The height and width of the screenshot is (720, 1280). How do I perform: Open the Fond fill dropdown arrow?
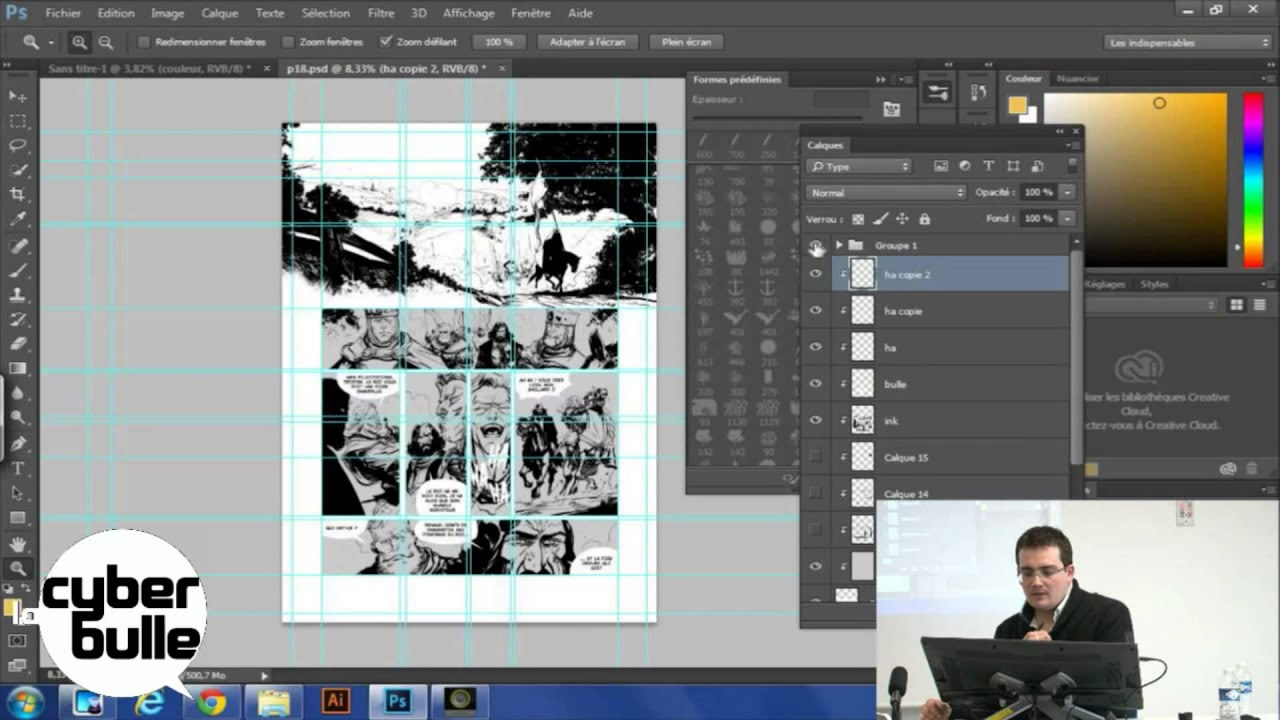click(1067, 218)
